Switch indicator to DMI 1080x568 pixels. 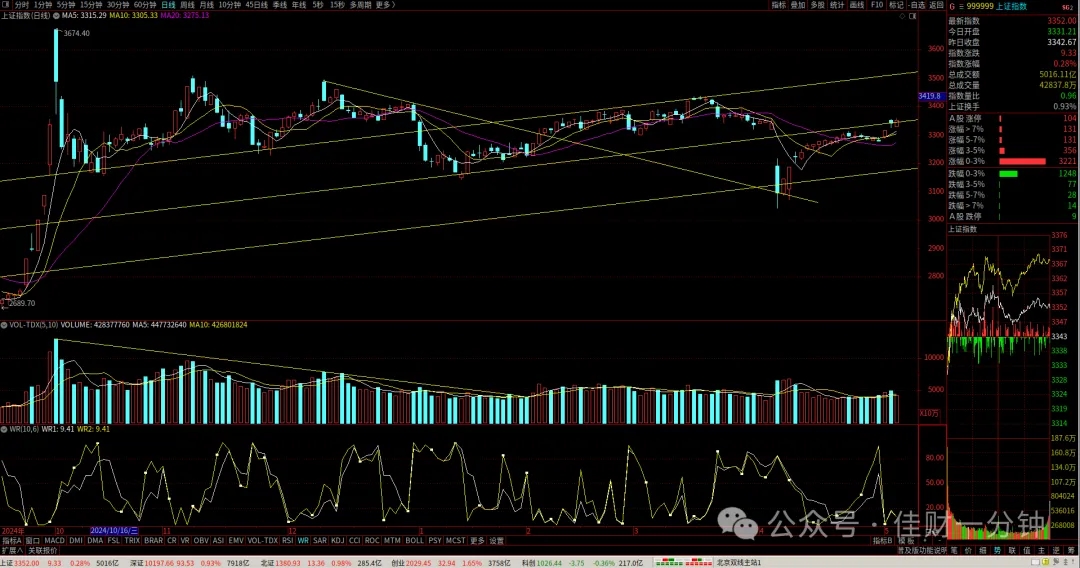point(76,541)
